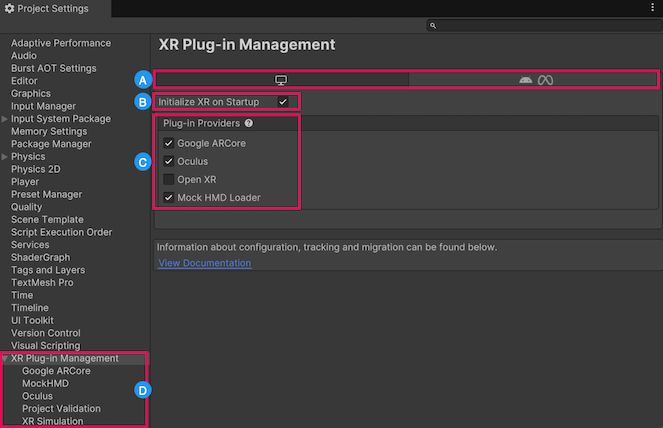Click the search magnifier icon

(432, 25)
